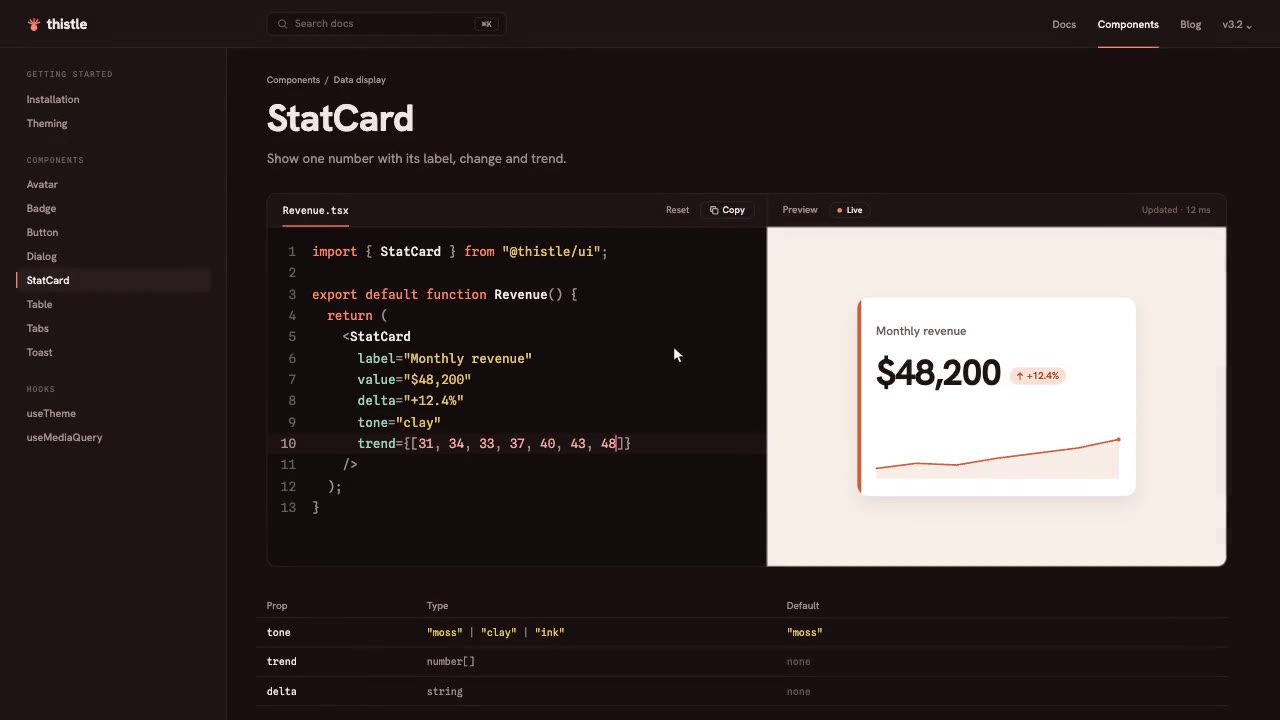Viewport: 1280px width, 720px height.
Task: Click the 'Monthly revenue' card label
Action: pyautogui.click(x=921, y=331)
